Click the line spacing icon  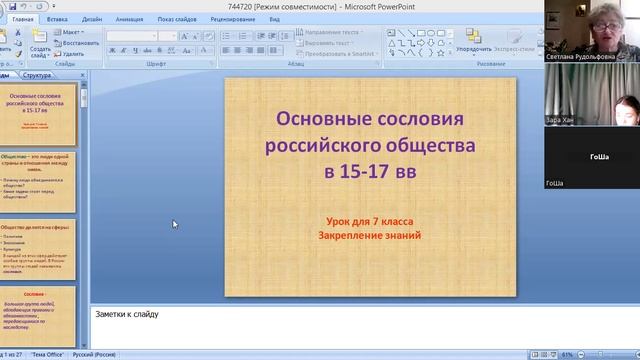click(x=285, y=36)
